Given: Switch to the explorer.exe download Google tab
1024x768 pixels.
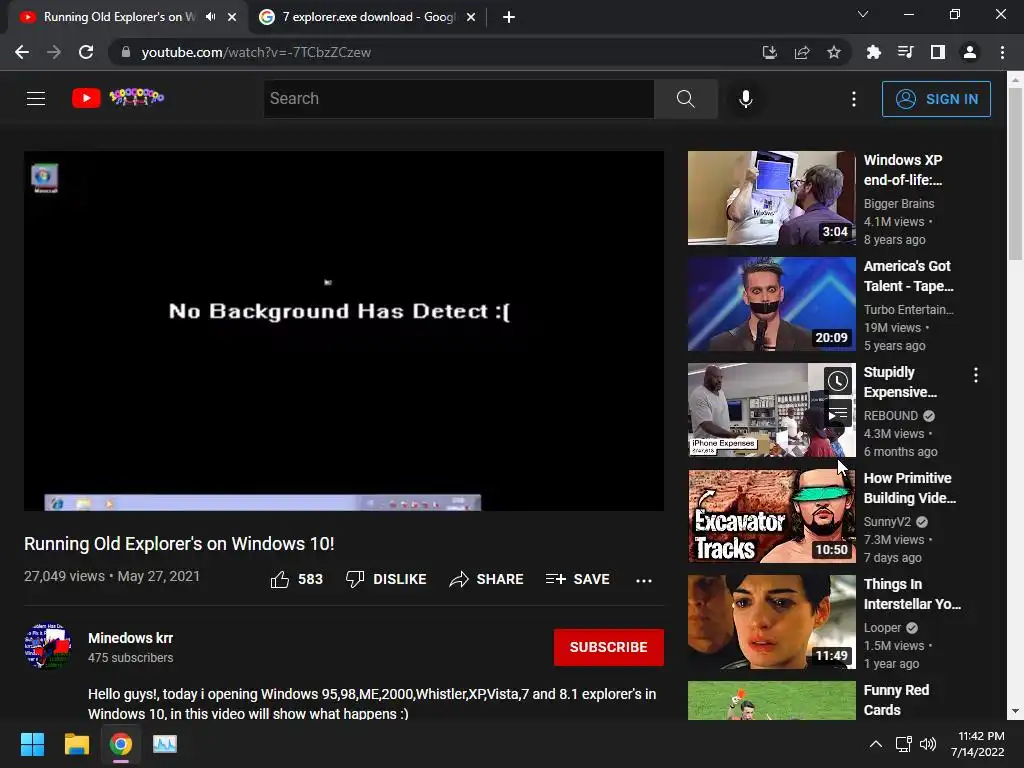Looking at the screenshot, I should pyautogui.click(x=369, y=17).
